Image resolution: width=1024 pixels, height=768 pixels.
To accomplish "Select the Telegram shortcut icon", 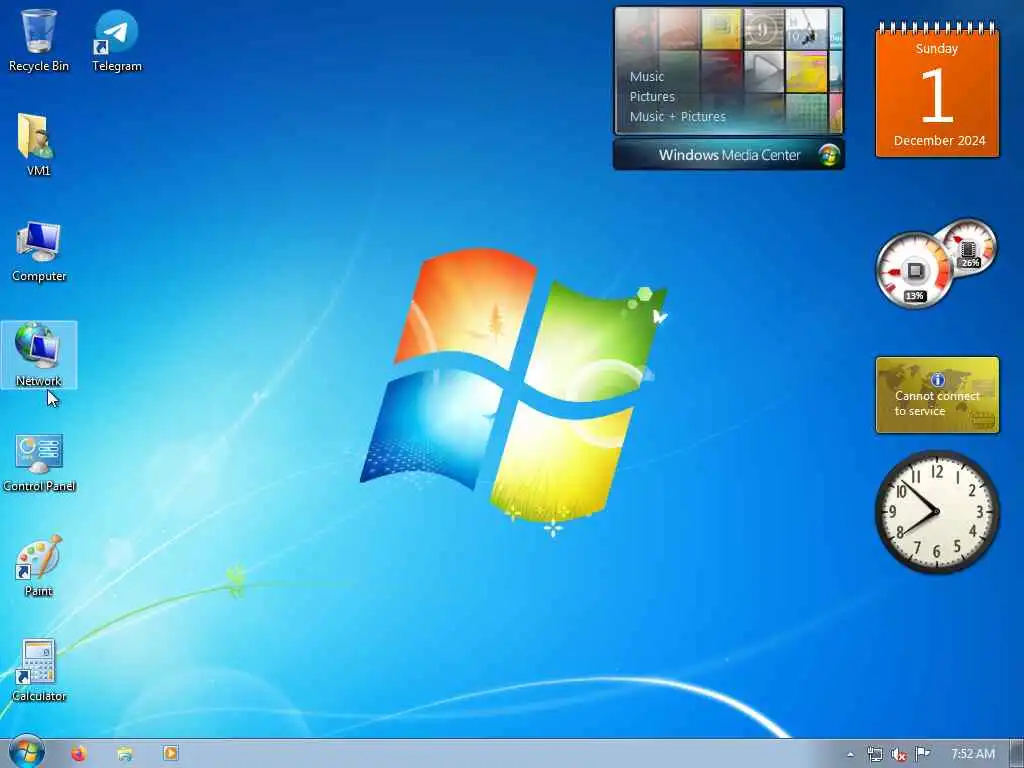I will tap(116, 40).
